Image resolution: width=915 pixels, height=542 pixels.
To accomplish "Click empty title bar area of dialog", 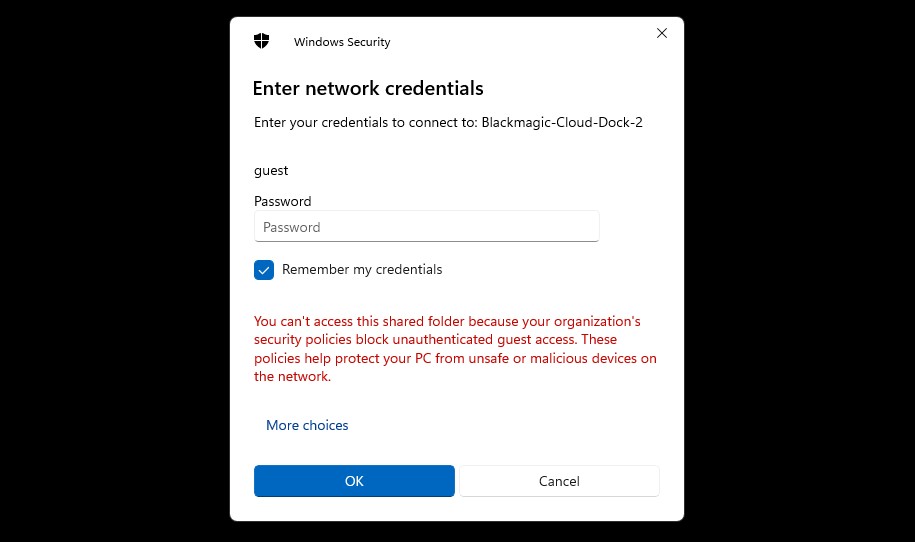I will [x=520, y=42].
